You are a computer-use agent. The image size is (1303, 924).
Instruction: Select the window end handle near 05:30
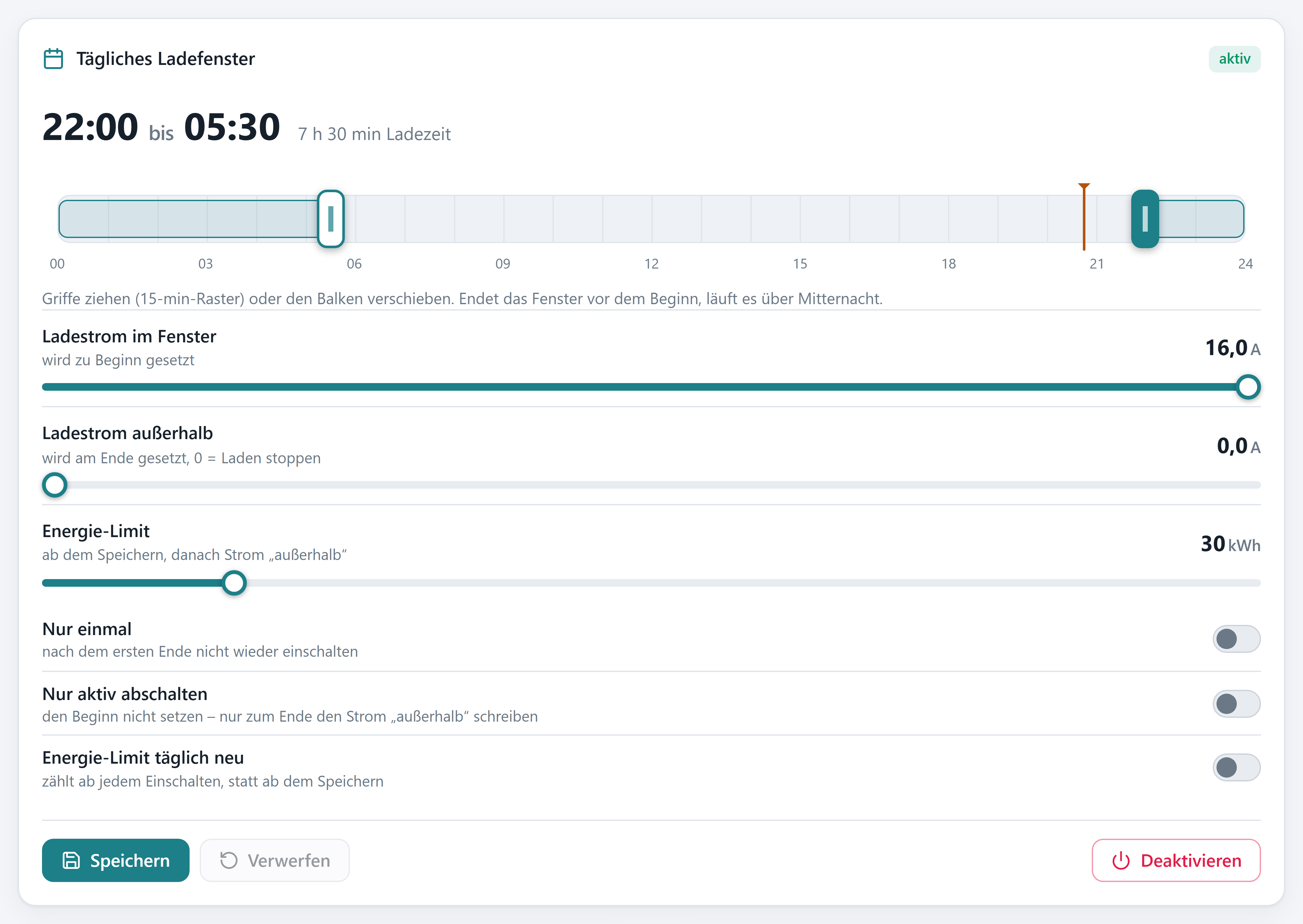(x=331, y=219)
